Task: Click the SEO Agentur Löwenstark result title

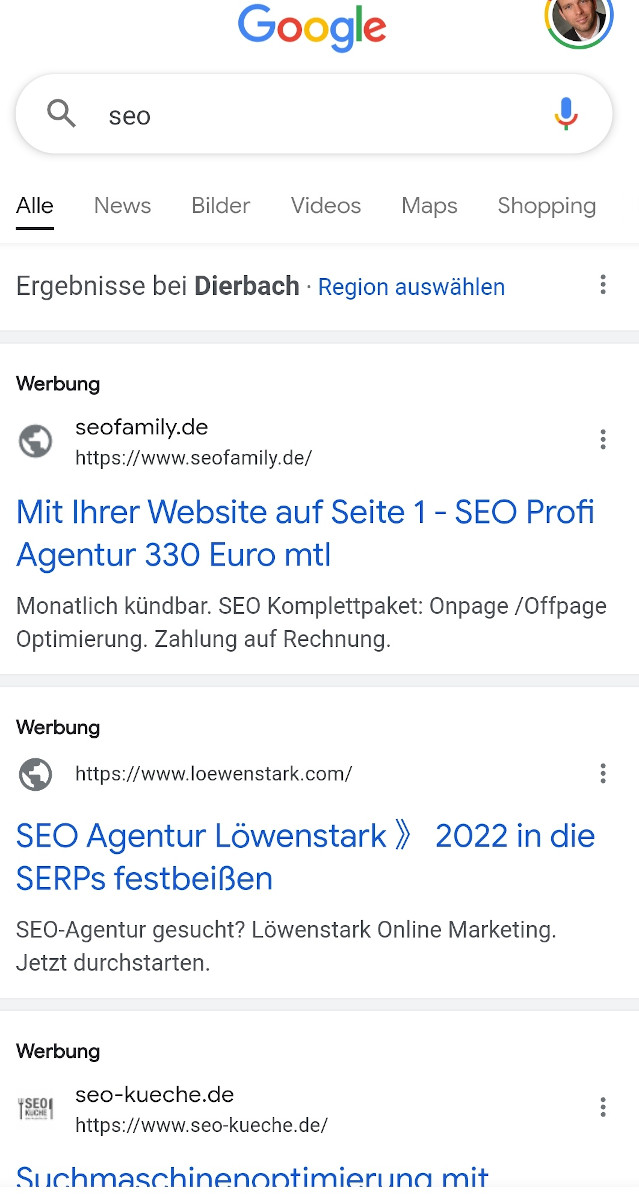Action: (x=305, y=856)
